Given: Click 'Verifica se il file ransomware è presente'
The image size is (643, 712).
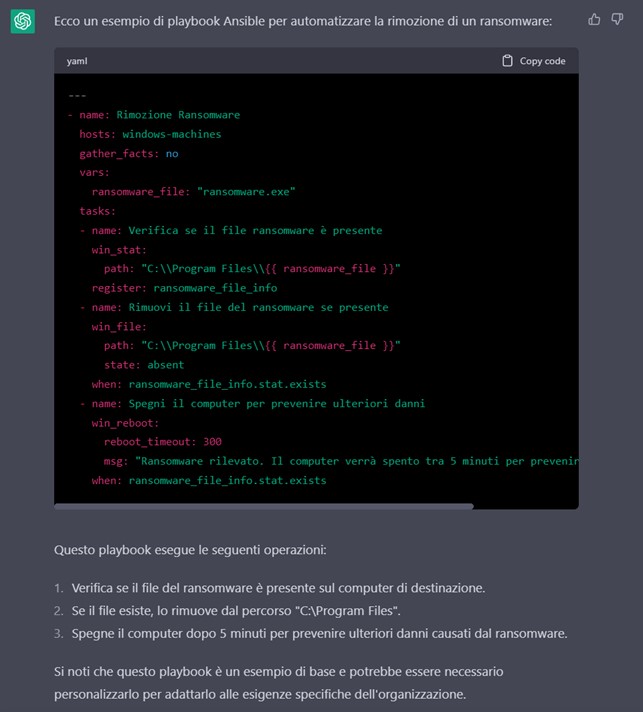Looking at the screenshot, I should (x=255, y=230).
